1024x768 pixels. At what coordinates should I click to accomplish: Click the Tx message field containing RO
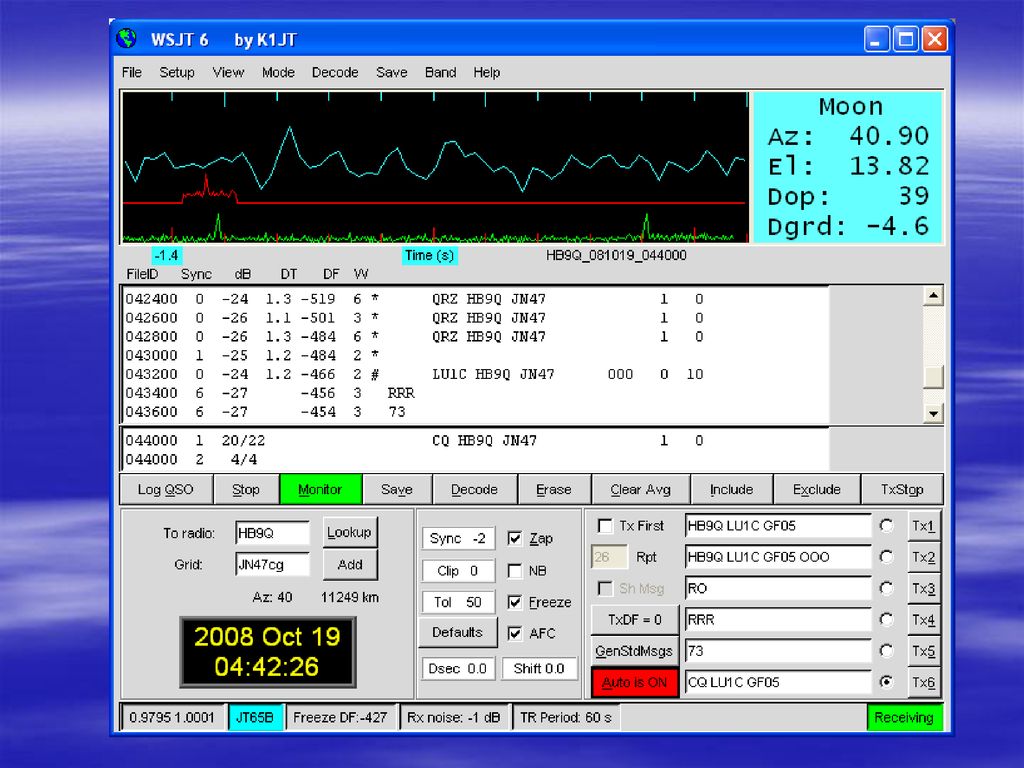777,588
